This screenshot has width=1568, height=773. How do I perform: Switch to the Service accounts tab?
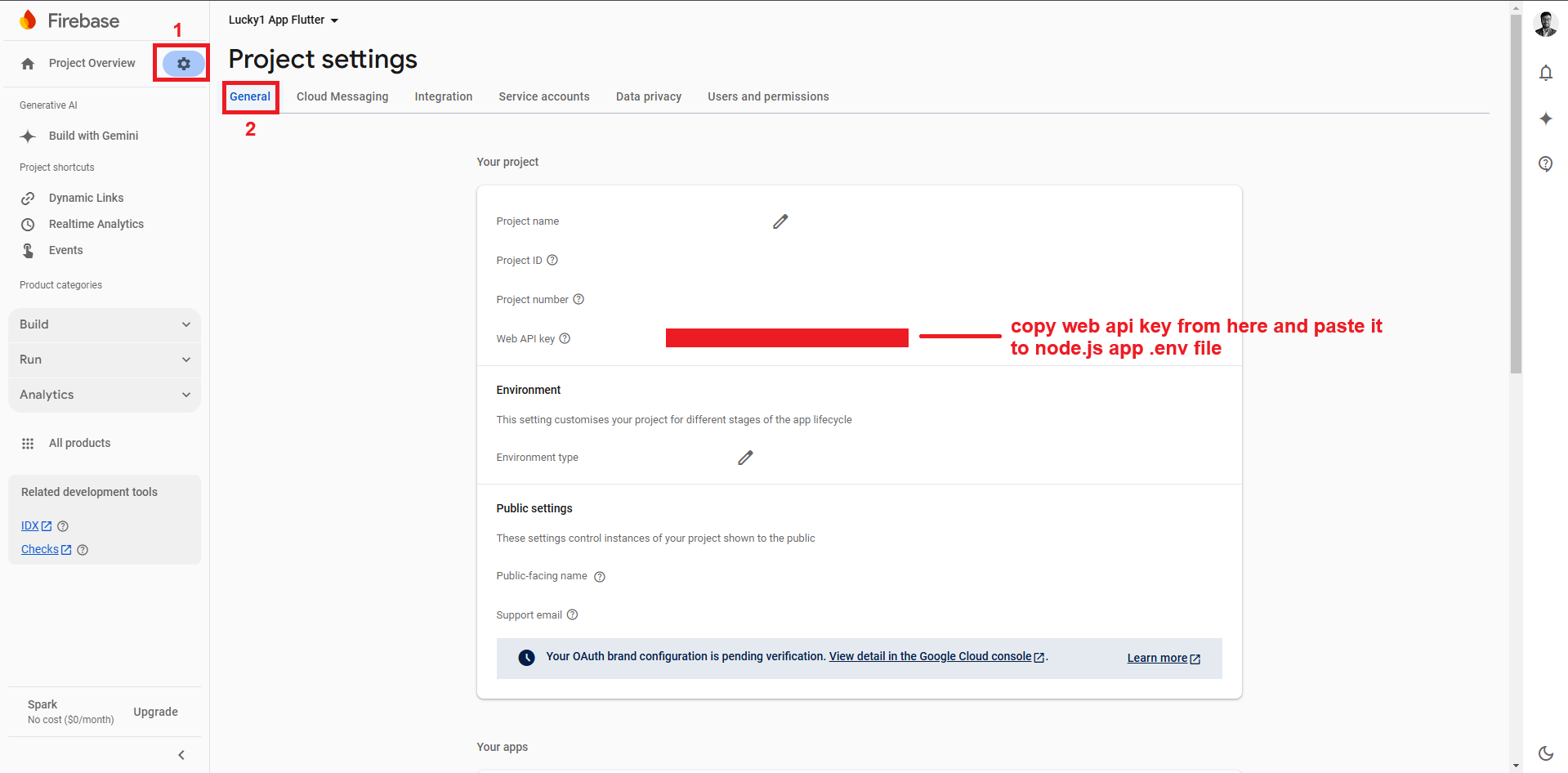[x=543, y=96]
